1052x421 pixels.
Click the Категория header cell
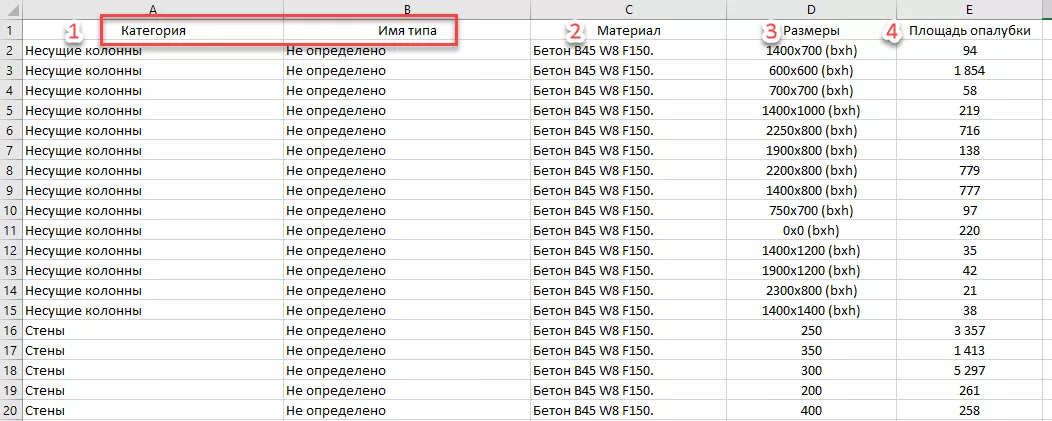pos(153,31)
